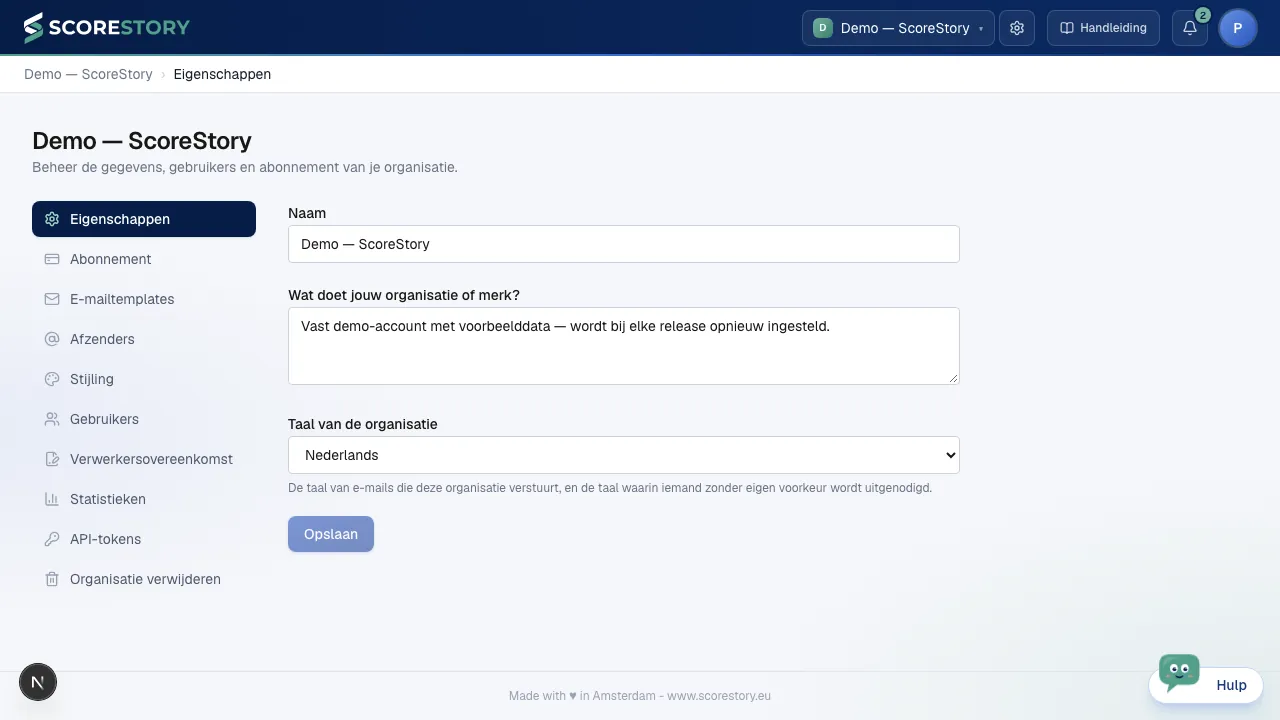
Task: Open the user profile avatar P
Action: click(x=1238, y=28)
